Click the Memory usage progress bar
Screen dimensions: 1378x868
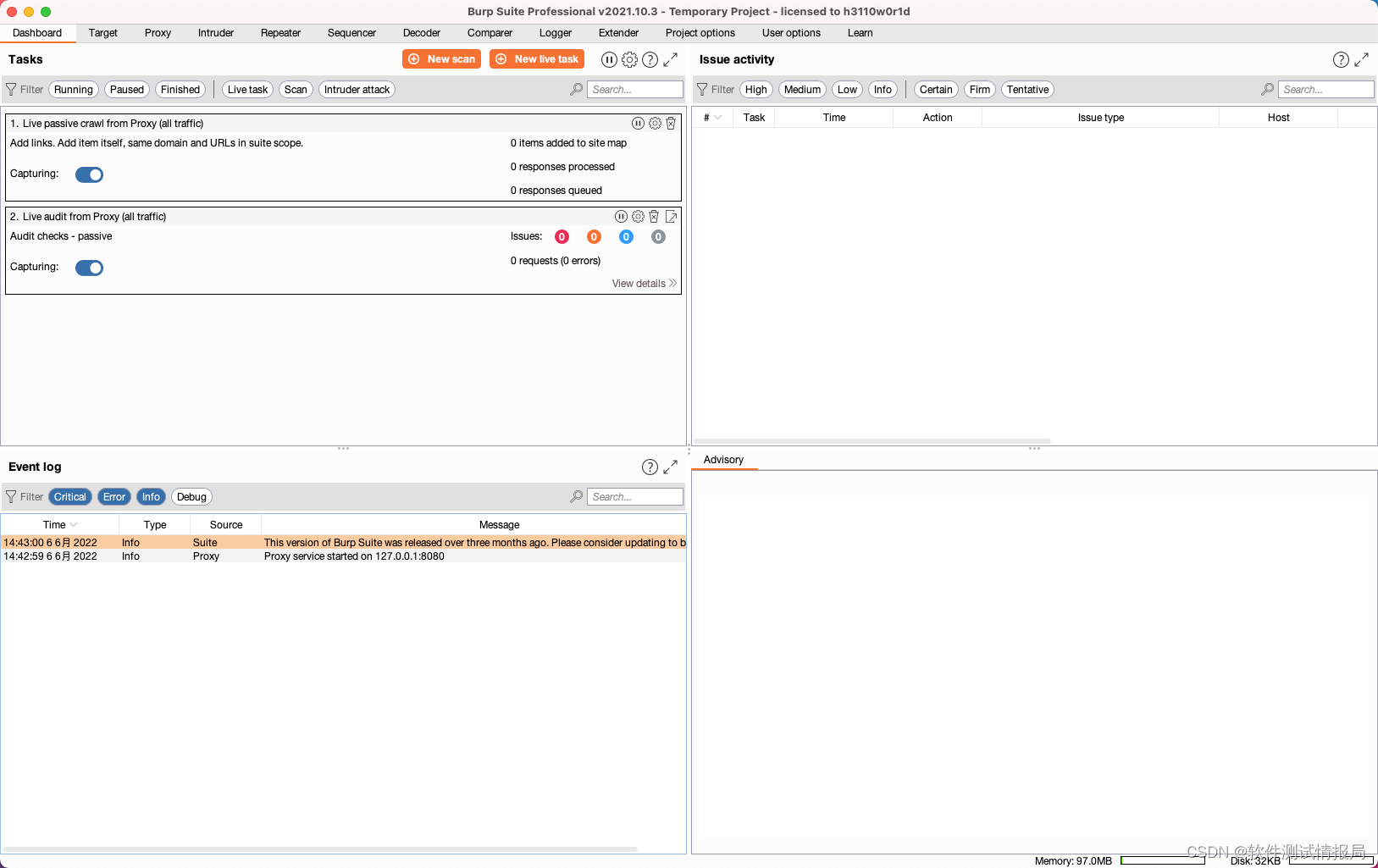click(1163, 860)
